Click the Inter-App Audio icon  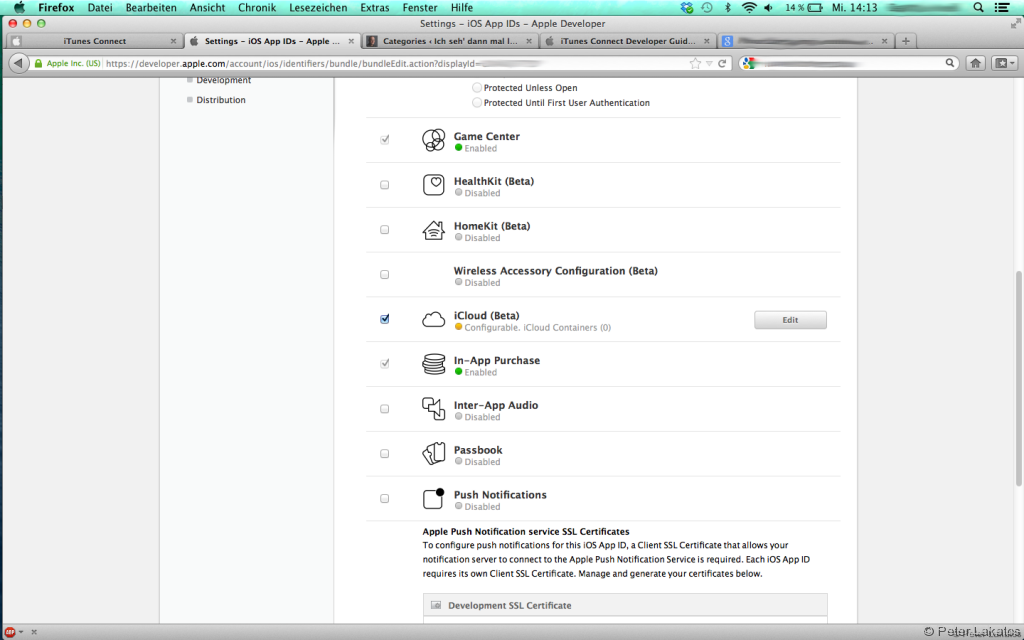pos(433,409)
